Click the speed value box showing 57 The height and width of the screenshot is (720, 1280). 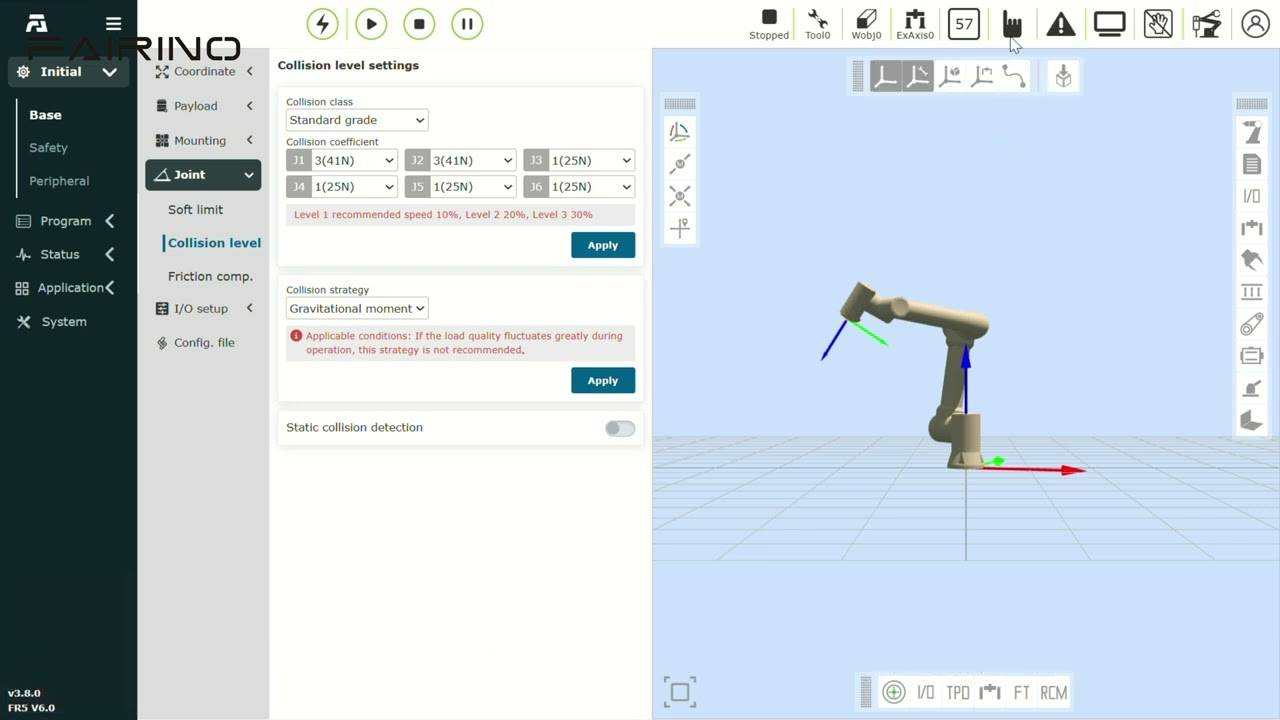tap(964, 24)
